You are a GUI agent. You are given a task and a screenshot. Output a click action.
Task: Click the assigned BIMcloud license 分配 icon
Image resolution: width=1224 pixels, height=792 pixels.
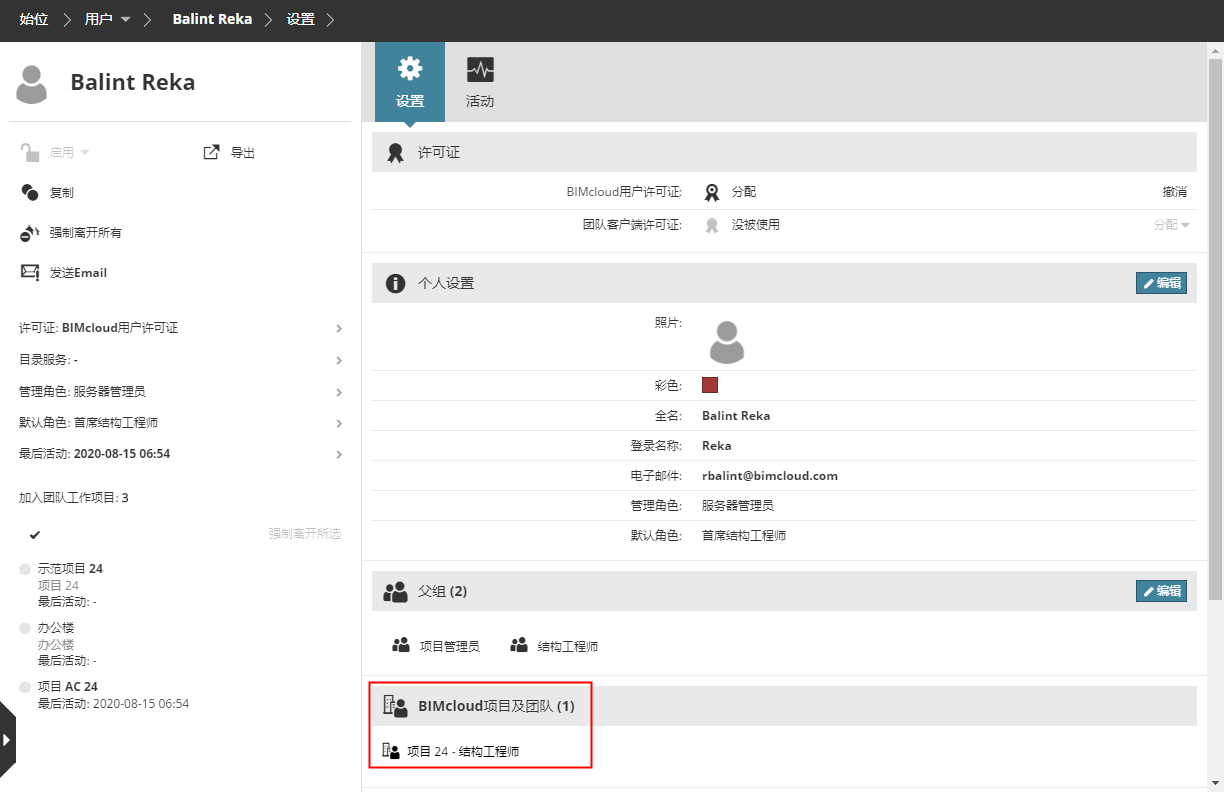click(712, 192)
